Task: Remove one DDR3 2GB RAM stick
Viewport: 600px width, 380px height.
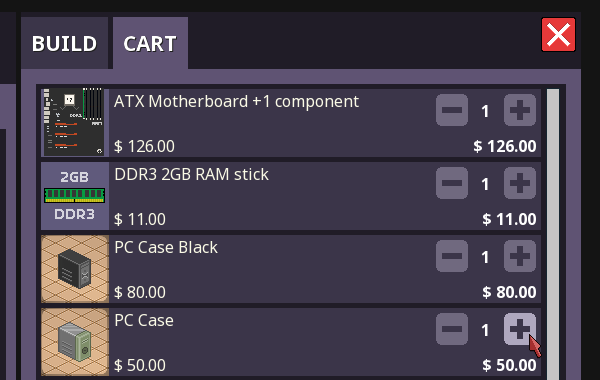Action: (x=452, y=183)
